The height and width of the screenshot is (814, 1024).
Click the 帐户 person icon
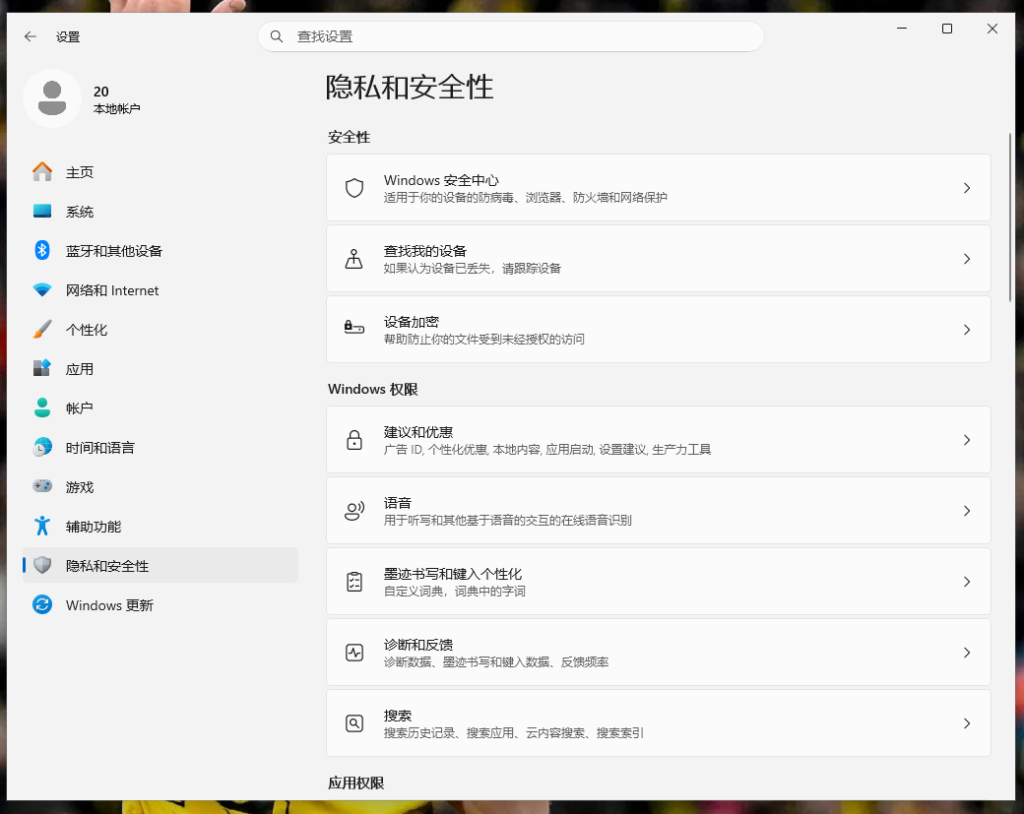tap(42, 408)
